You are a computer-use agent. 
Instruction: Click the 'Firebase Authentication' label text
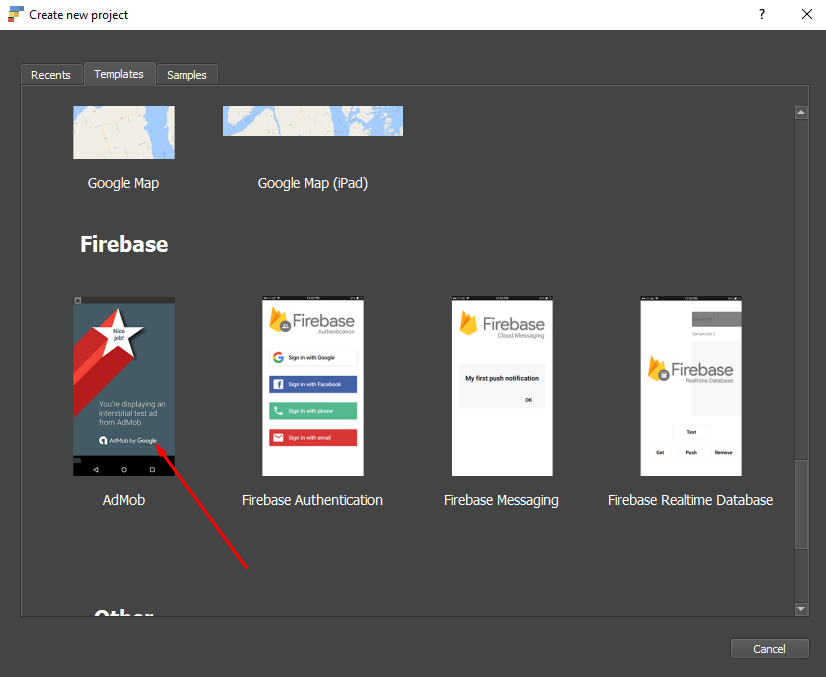tap(312, 500)
